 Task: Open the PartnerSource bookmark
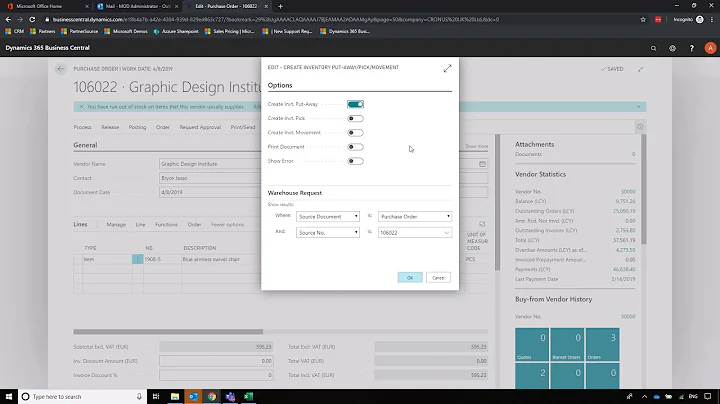[x=79, y=31]
